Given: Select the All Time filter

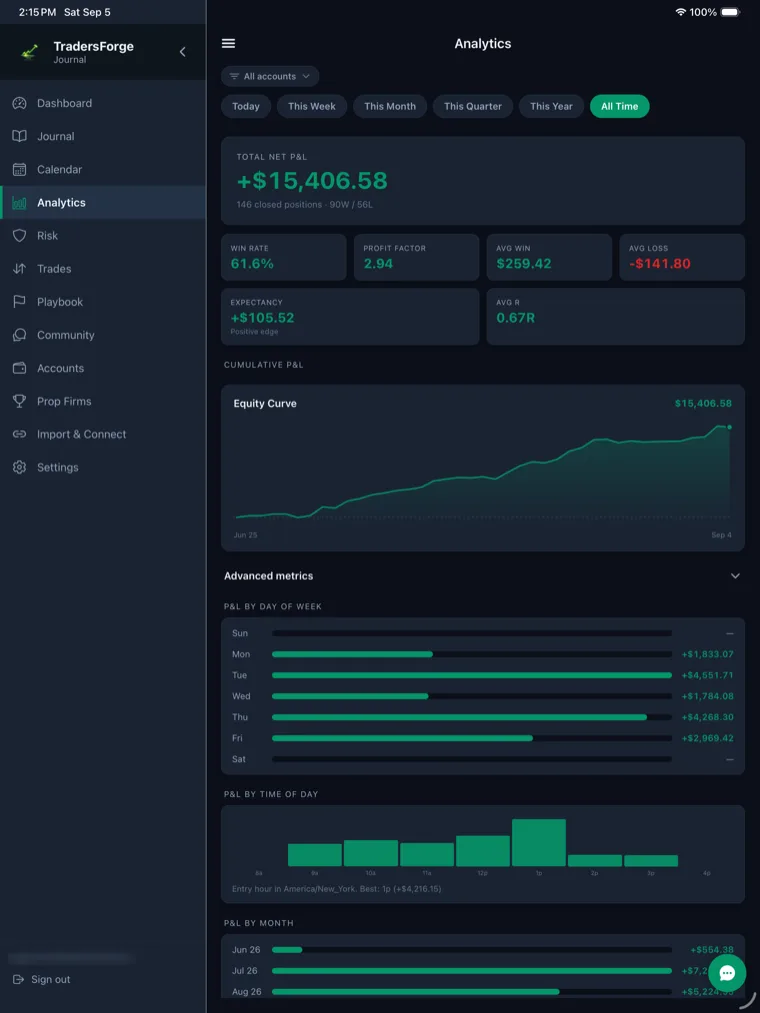Looking at the screenshot, I should click(619, 107).
